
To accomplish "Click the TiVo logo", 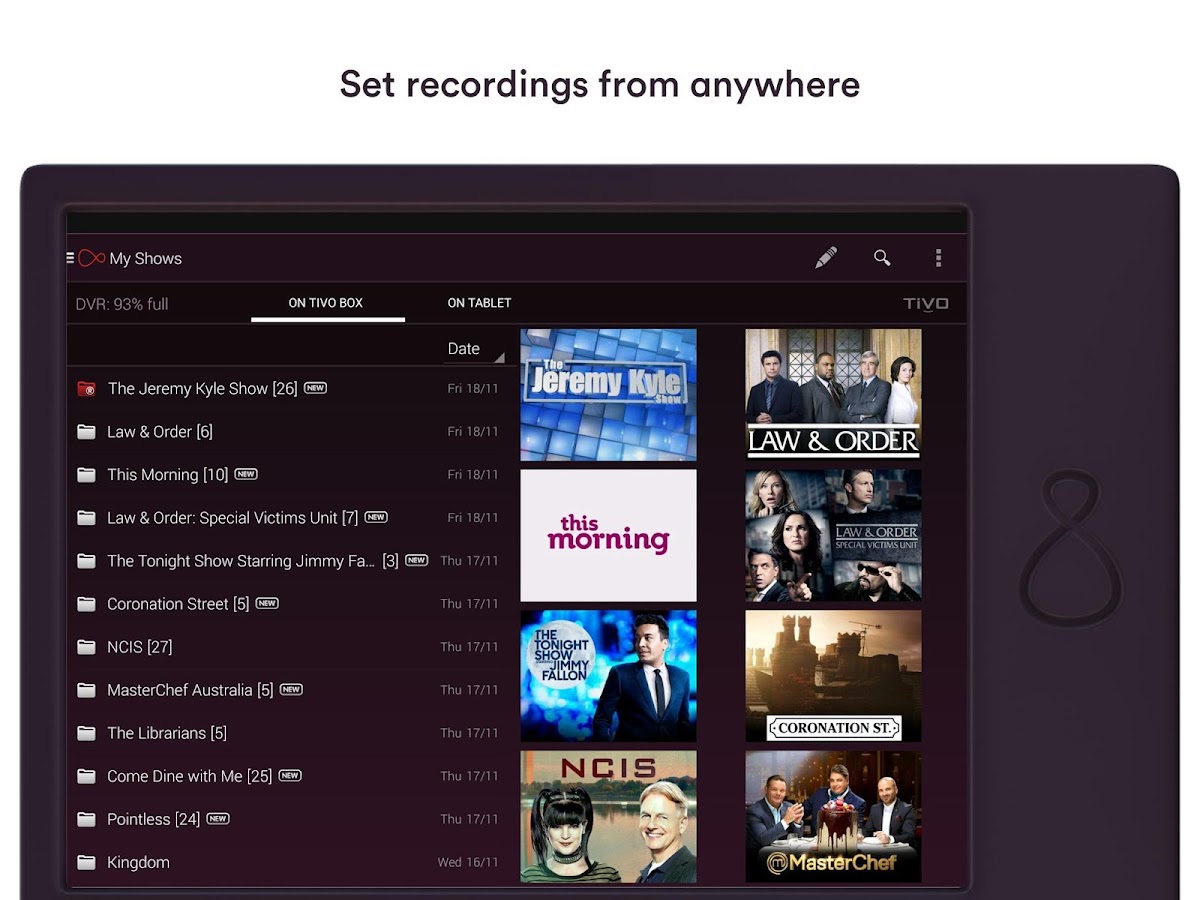I will 926,304.
